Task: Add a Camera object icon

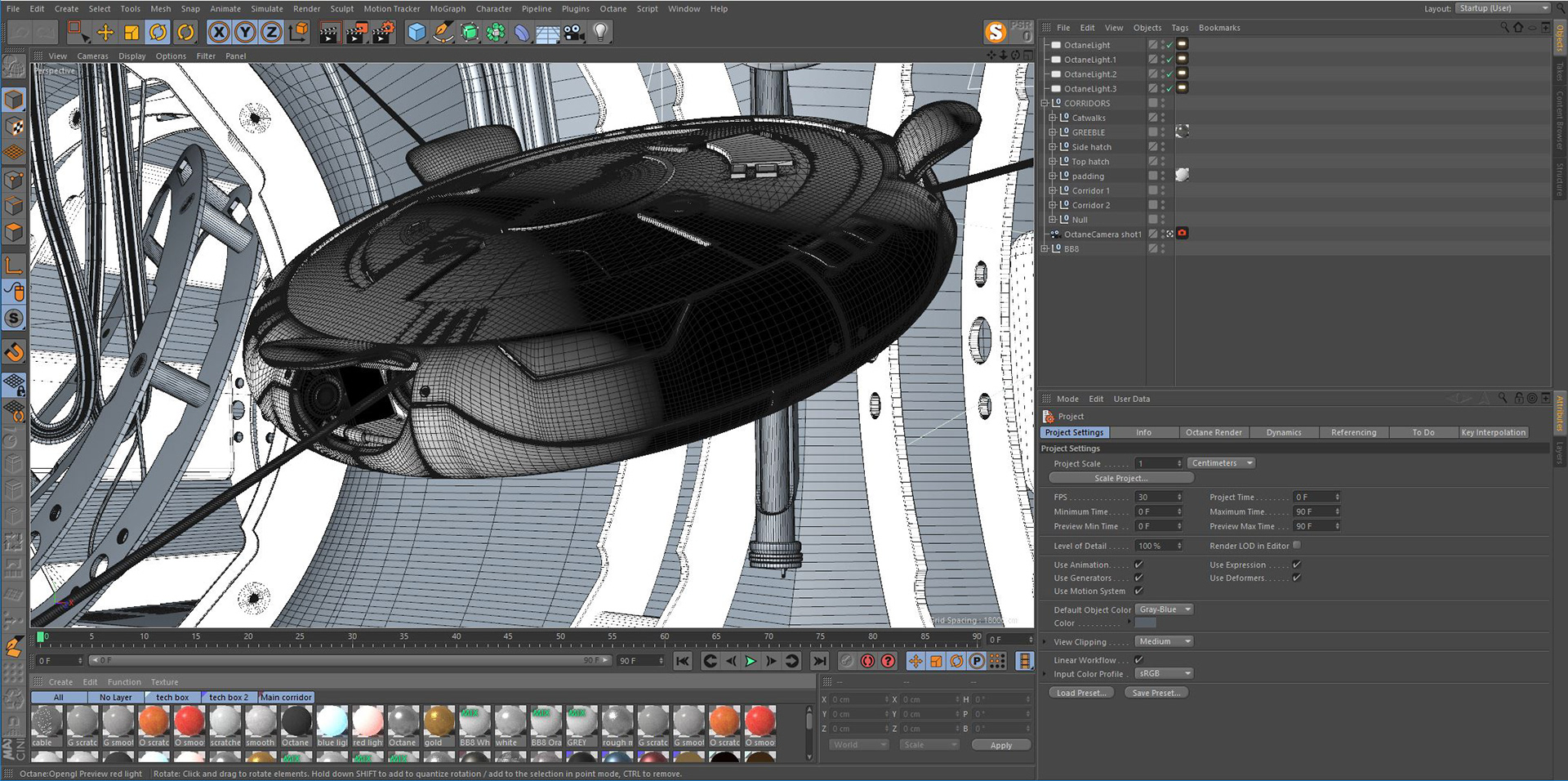Action: (574, 33)
